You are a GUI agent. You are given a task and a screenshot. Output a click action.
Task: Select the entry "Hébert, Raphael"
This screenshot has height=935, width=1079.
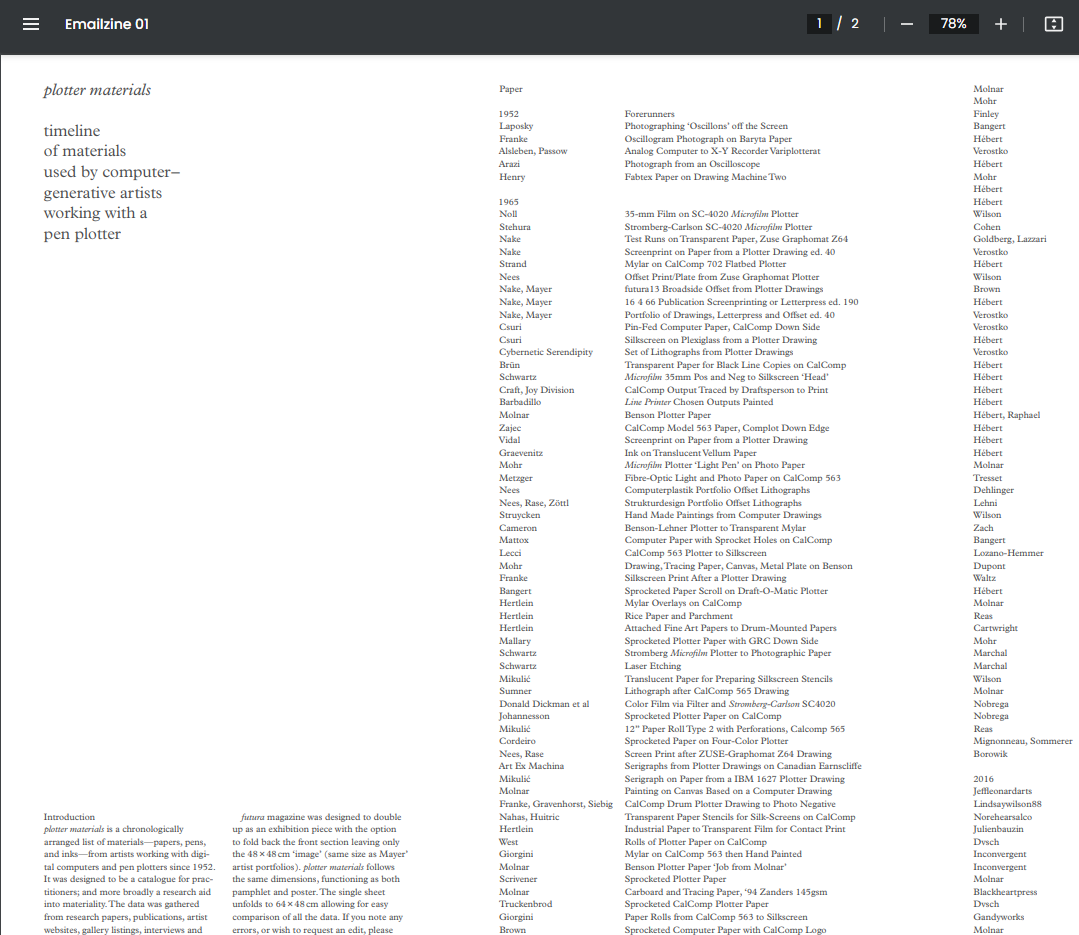pos(1007,415)
